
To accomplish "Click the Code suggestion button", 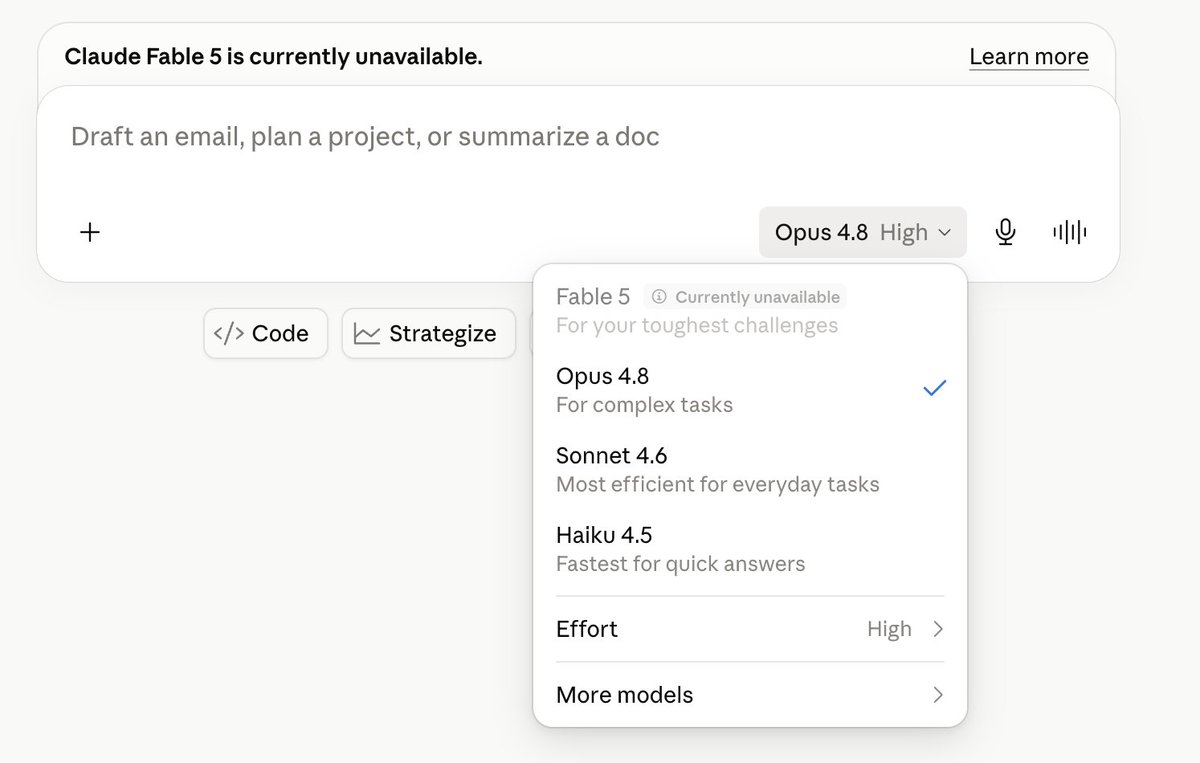I will pos(265,333).
